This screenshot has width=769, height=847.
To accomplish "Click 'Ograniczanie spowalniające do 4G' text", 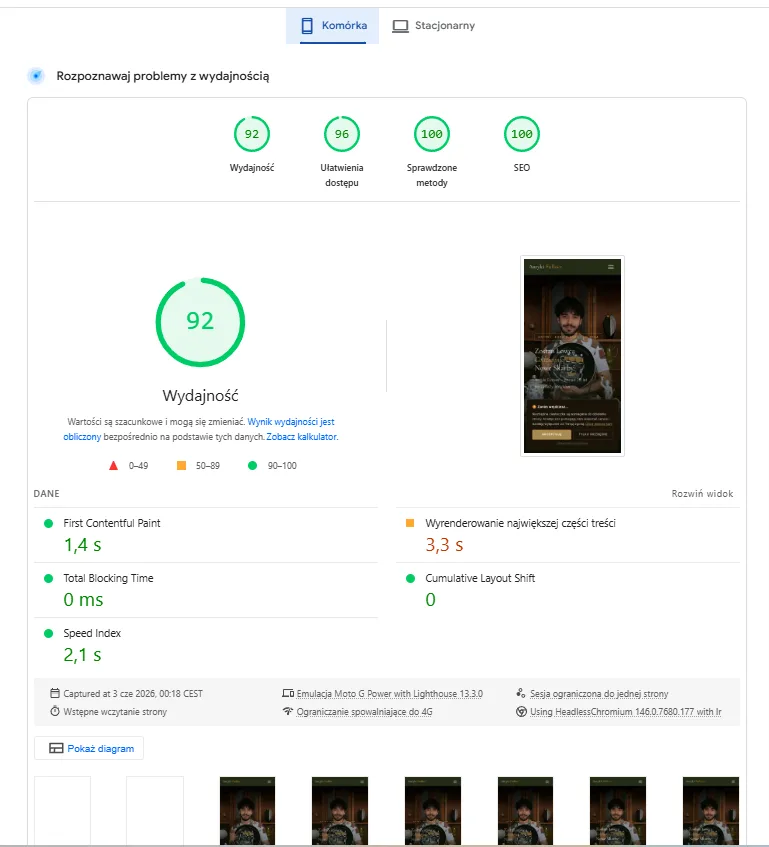I will [365, 712].
